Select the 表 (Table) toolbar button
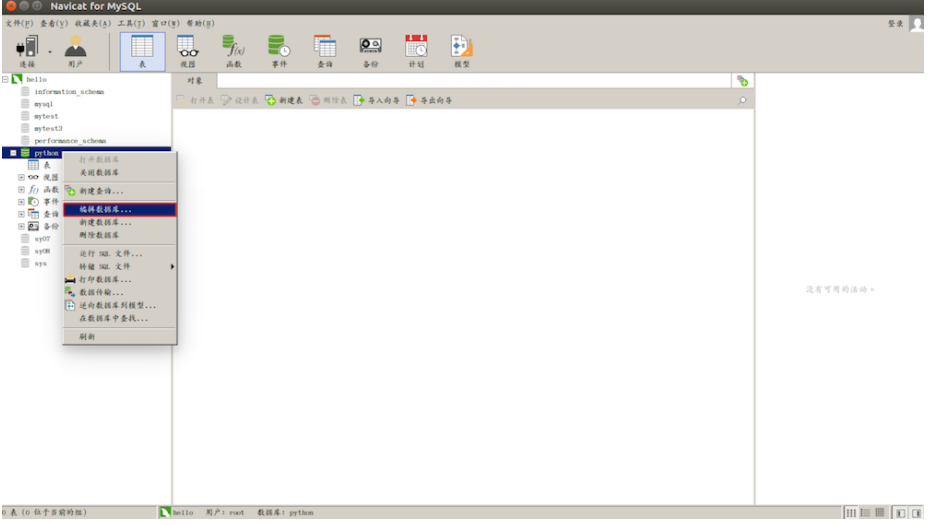 click(143, 52)
